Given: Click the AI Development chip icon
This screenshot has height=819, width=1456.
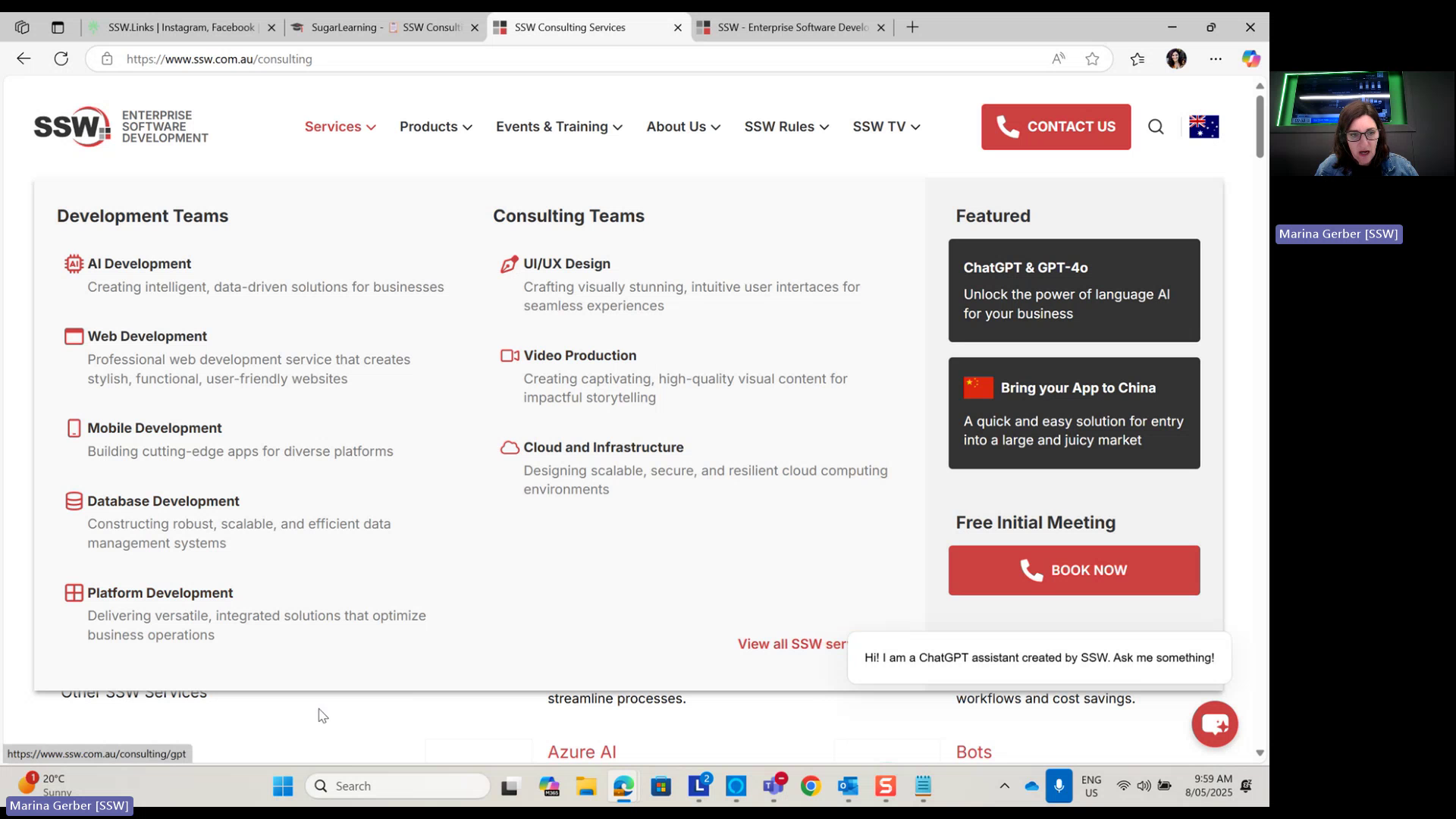Looking at the screenshot, I should pyautogui.click(x=74, y=264).
